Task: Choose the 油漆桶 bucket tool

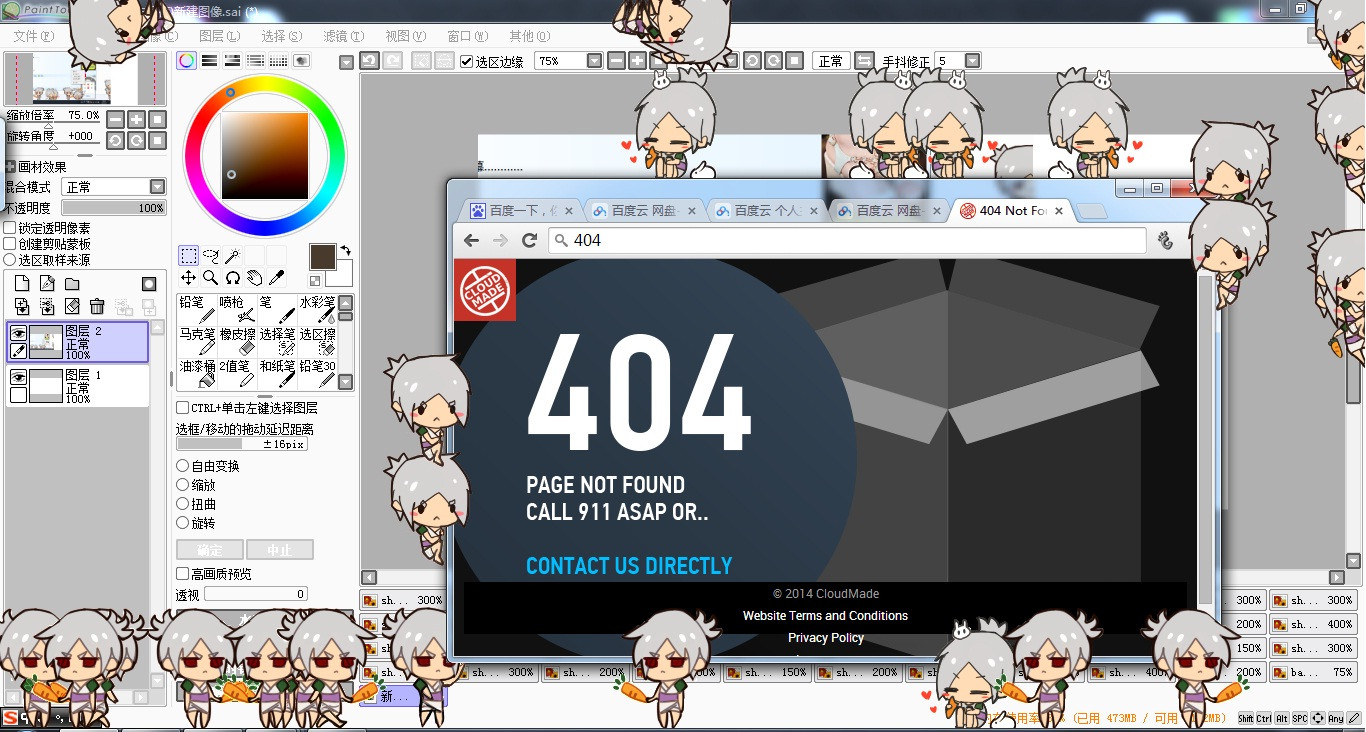Action: click(197, 373)
